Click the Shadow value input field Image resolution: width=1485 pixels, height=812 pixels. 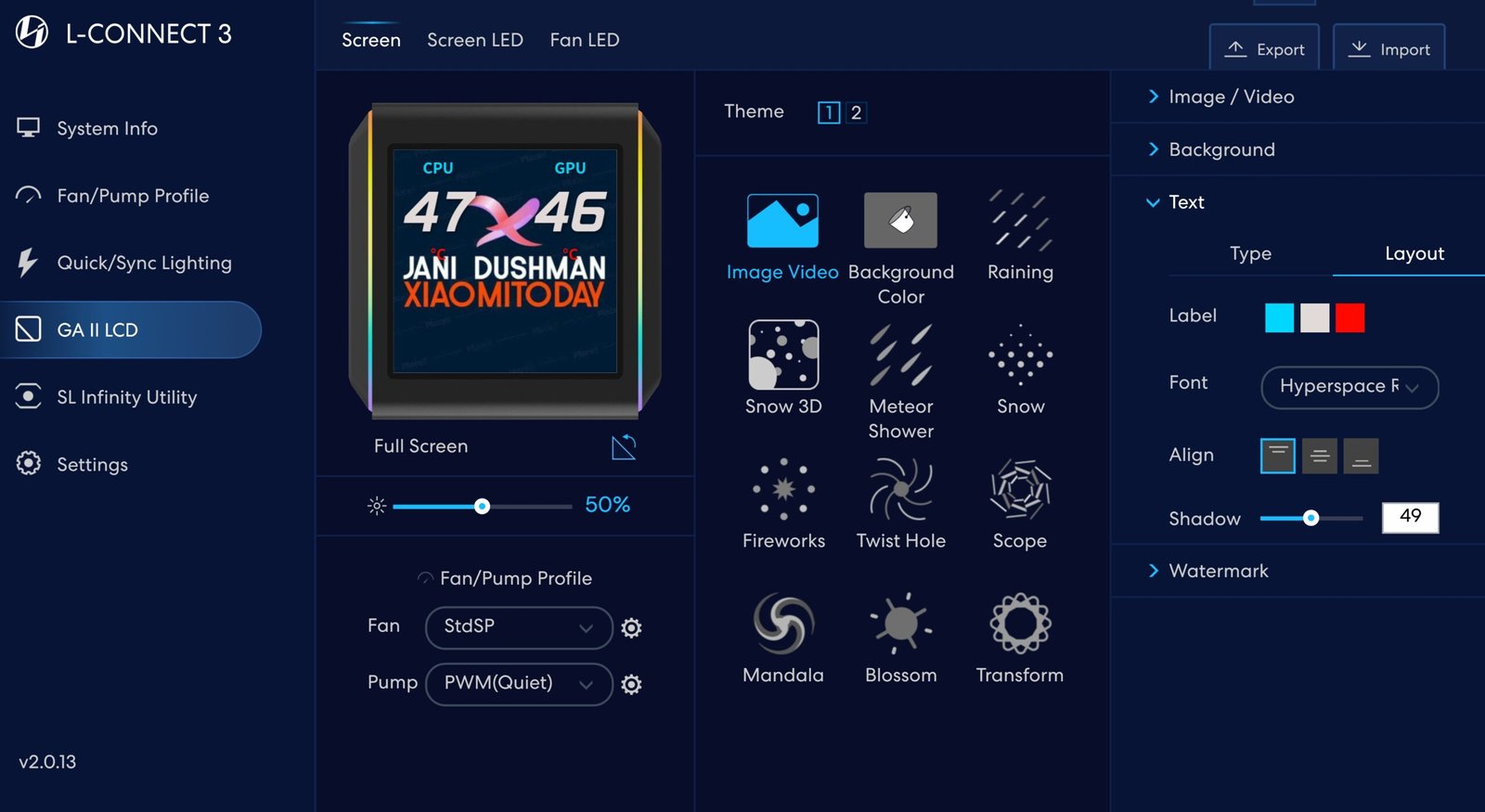point(1410,517)
